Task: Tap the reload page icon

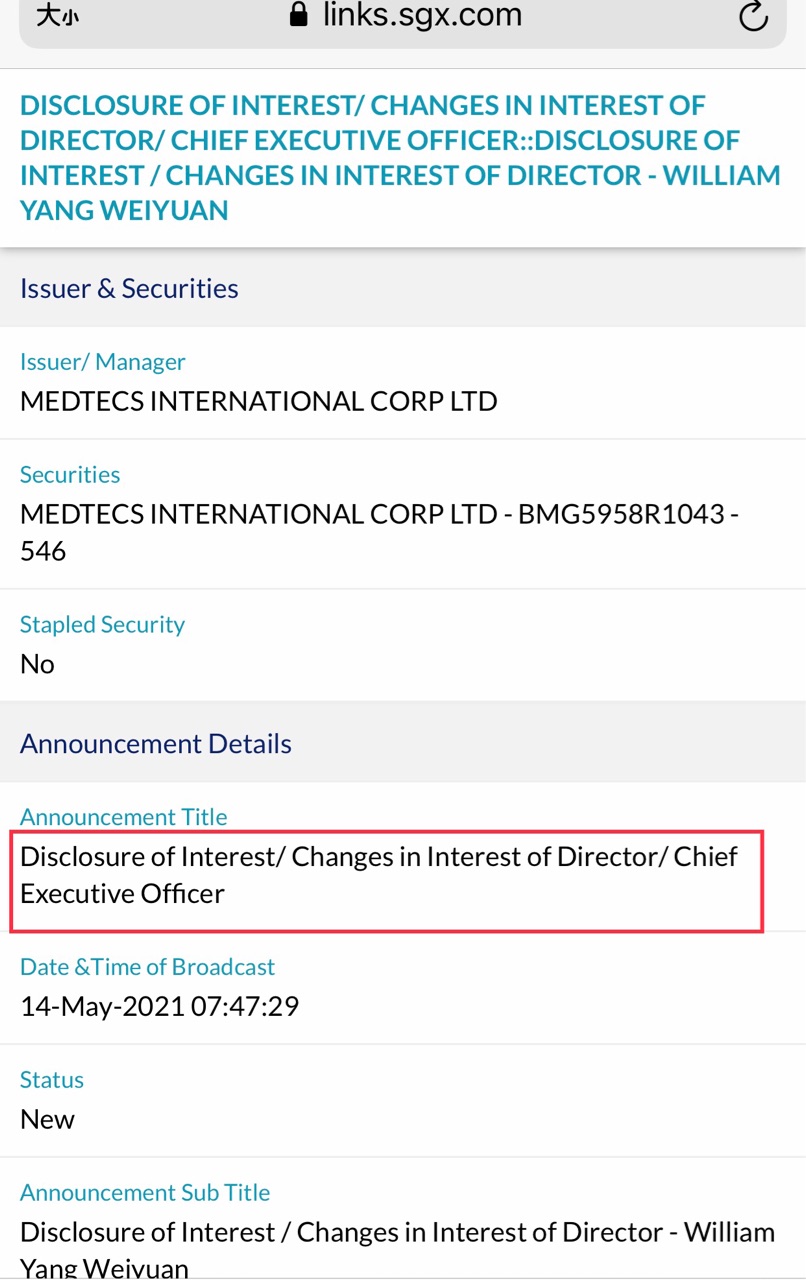Action: tap(752, 17)
